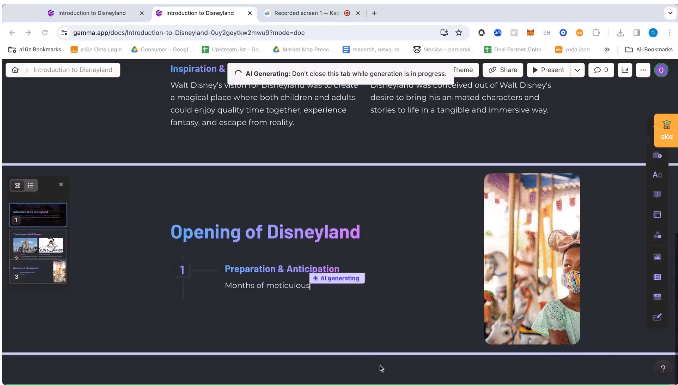Bookmark this page with the star icon

[459, 32]
